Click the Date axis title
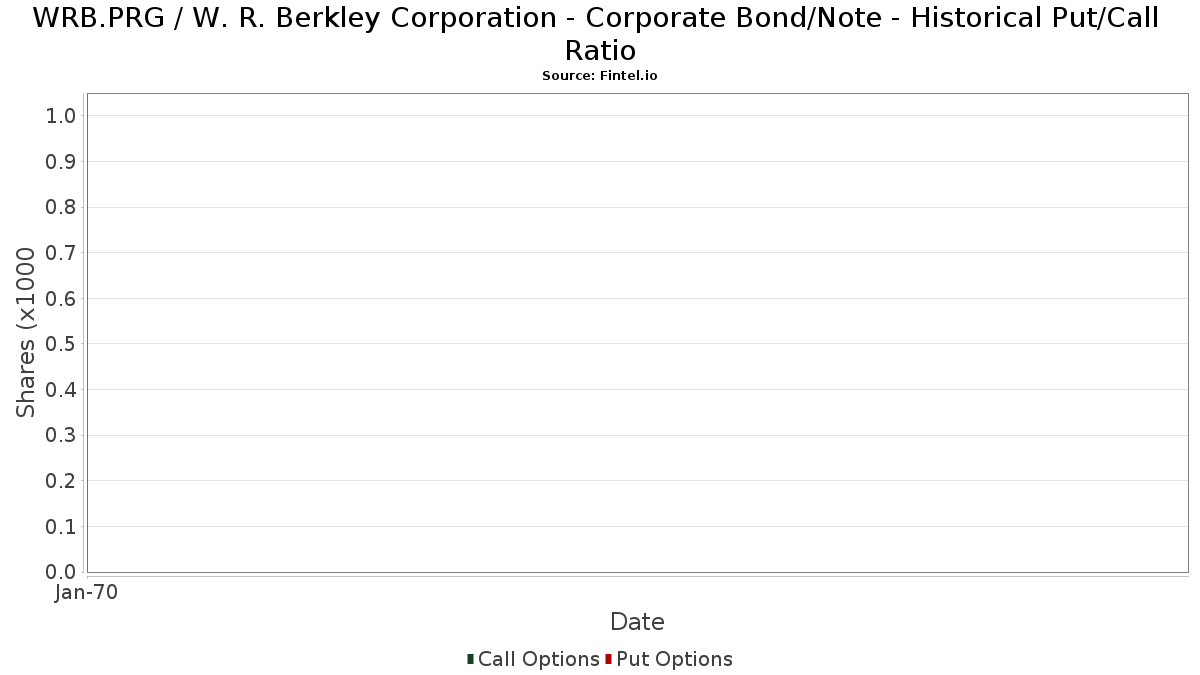The image size is (1200, 675). point(637,622)
